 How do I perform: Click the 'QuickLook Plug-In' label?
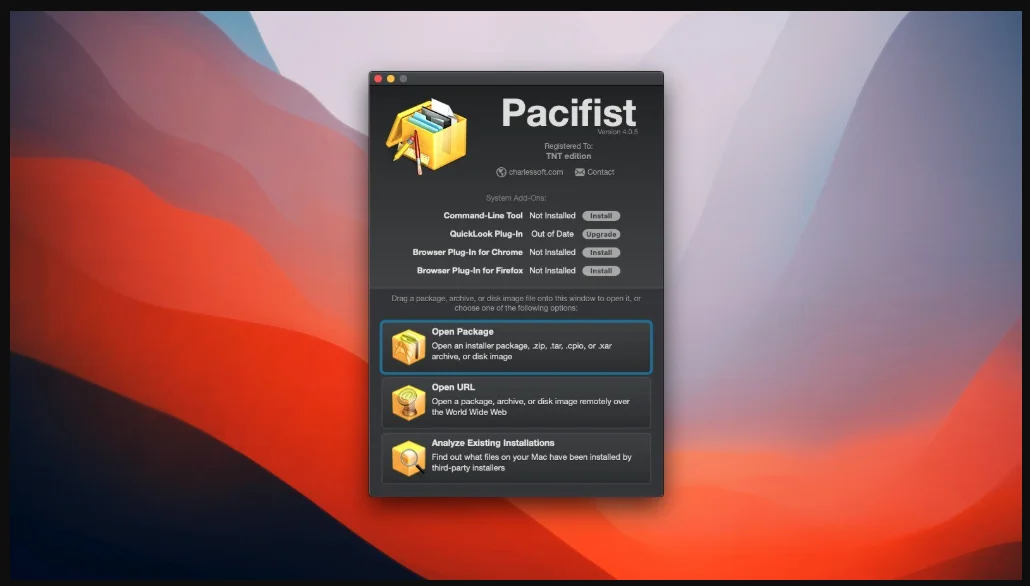[486, 234]
